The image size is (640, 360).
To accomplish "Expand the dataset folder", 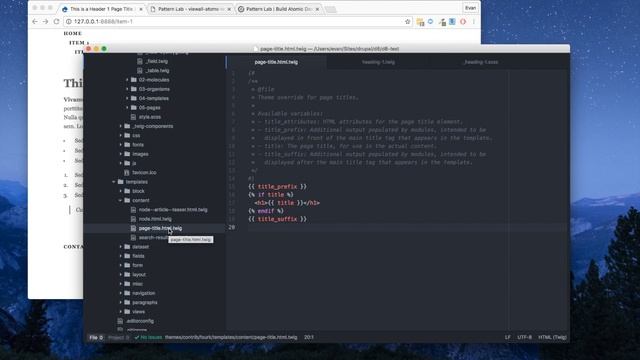I will click(x=140, y=247).
